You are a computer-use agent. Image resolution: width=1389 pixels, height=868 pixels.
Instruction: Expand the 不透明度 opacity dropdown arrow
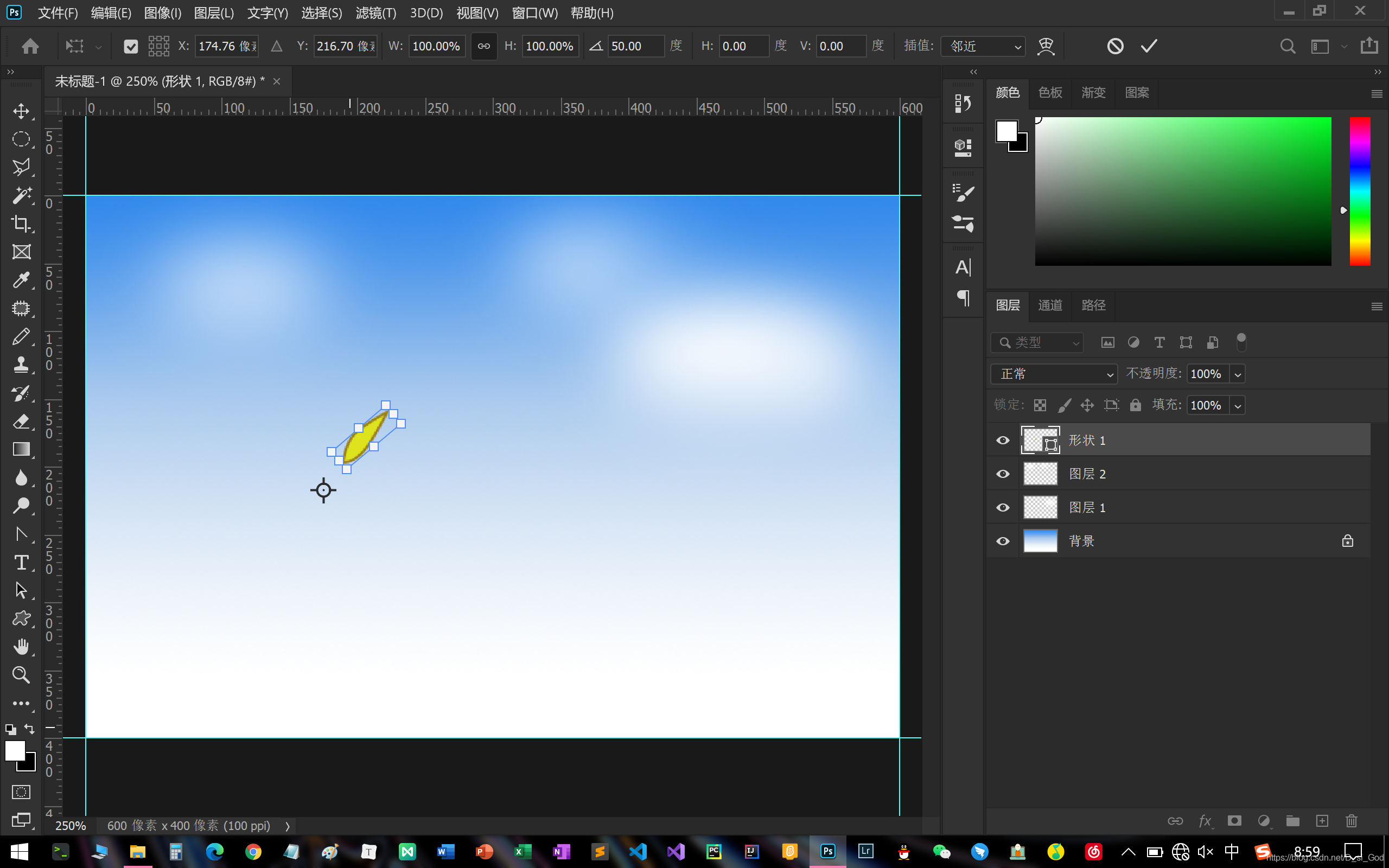(1238, 374)
